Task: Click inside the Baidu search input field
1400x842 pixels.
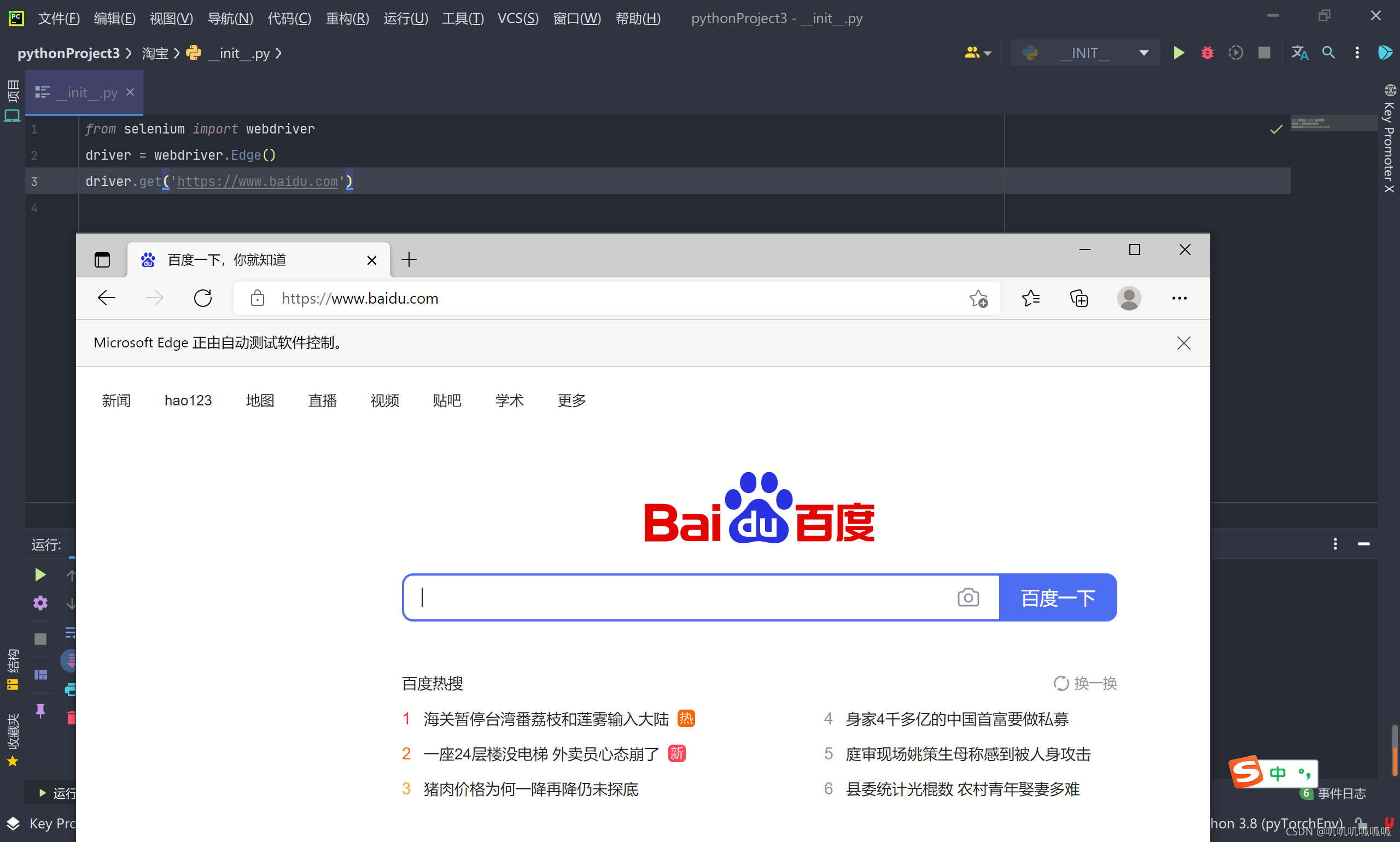Action: click(680, 597)
